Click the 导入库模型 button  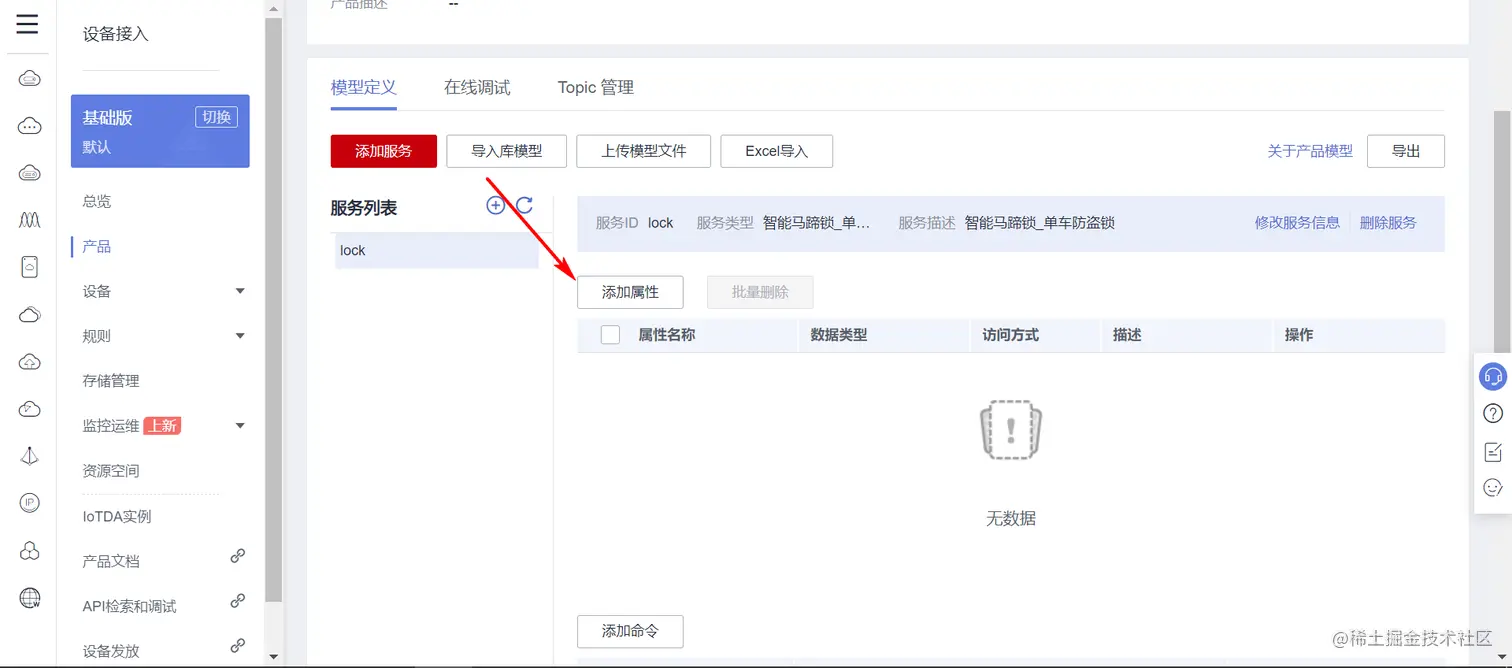tap(507, 151)
